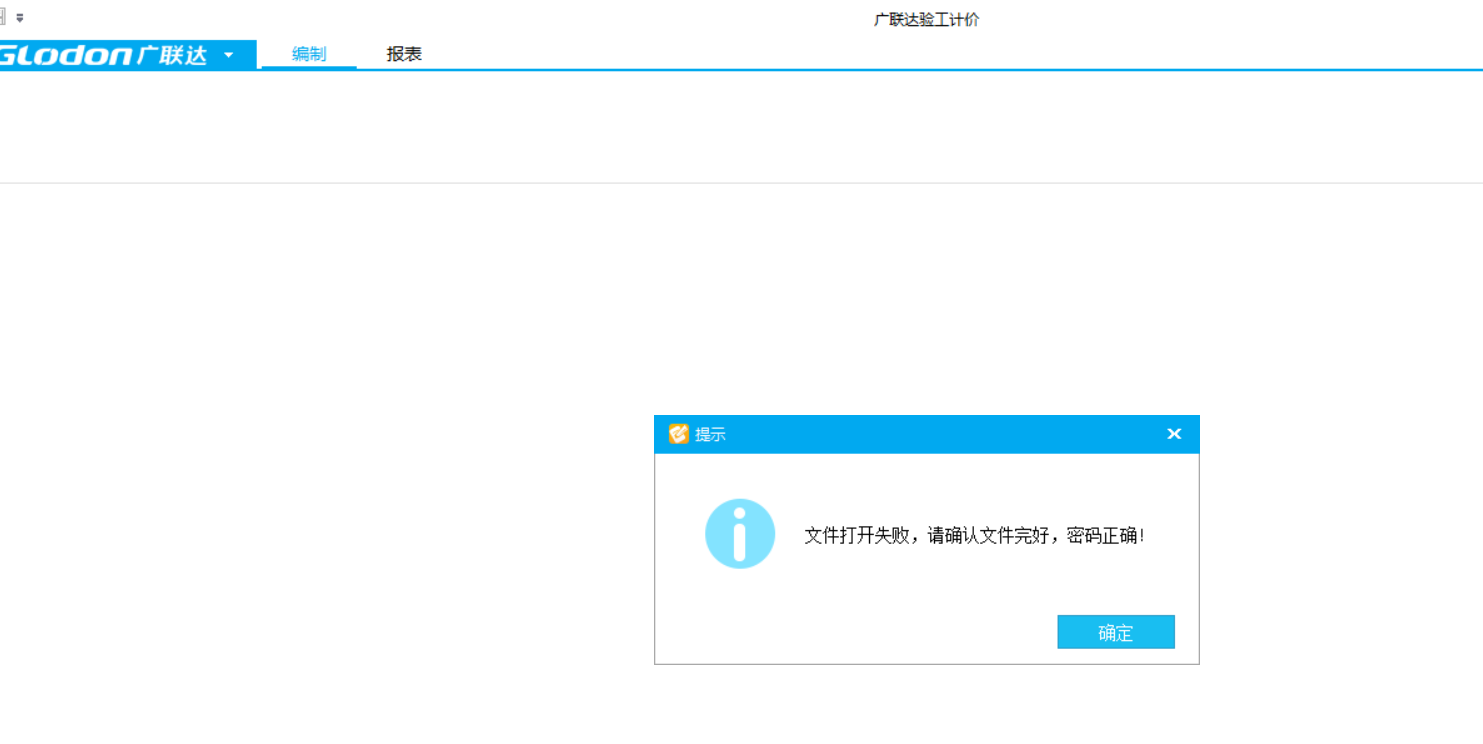Expand the quick access toolbar customize arrow
Viewport: 1483px width, 744px height.
click(x=20, y=18)
